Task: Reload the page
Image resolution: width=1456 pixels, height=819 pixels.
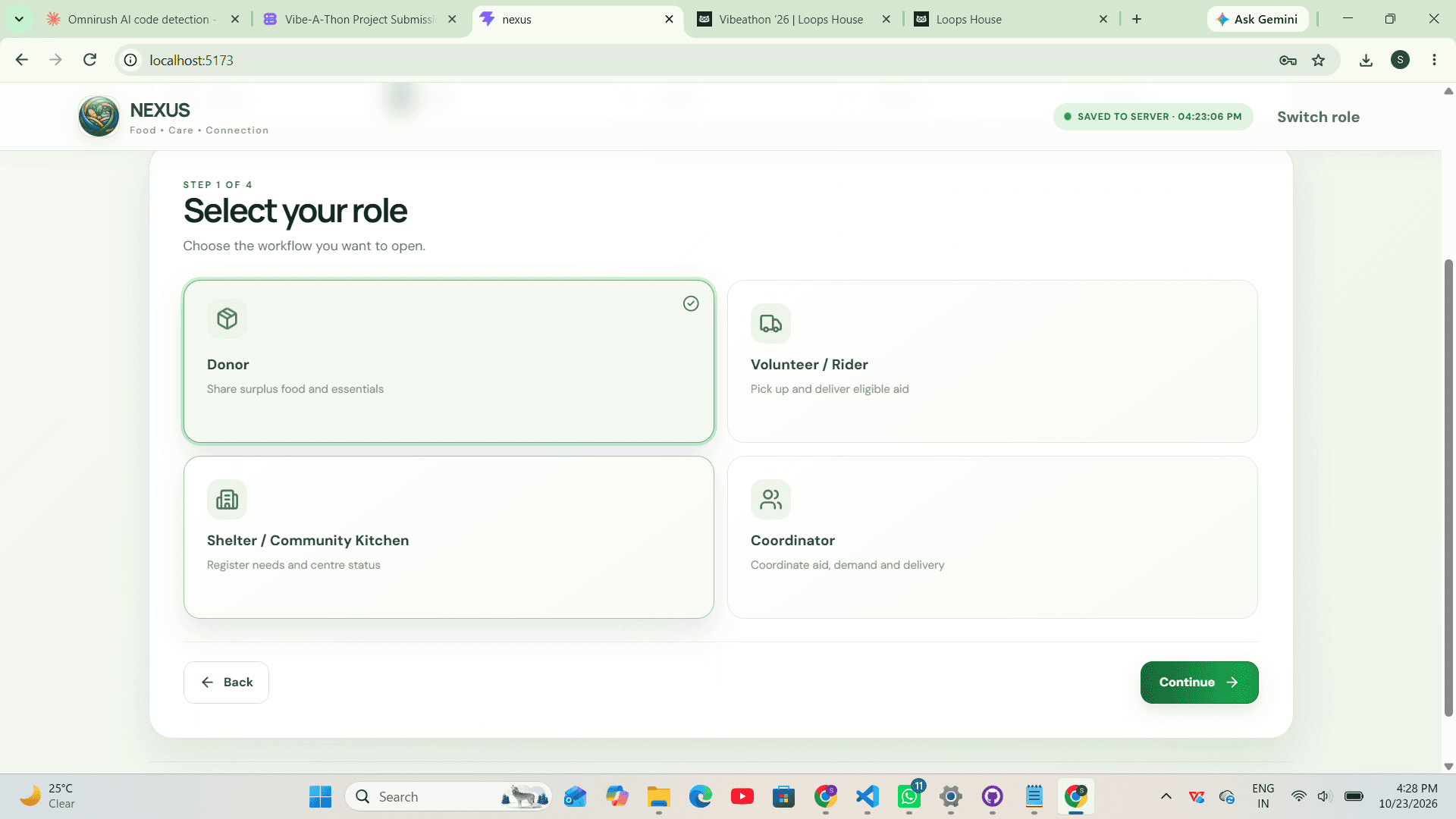Action: coord(89,60)
